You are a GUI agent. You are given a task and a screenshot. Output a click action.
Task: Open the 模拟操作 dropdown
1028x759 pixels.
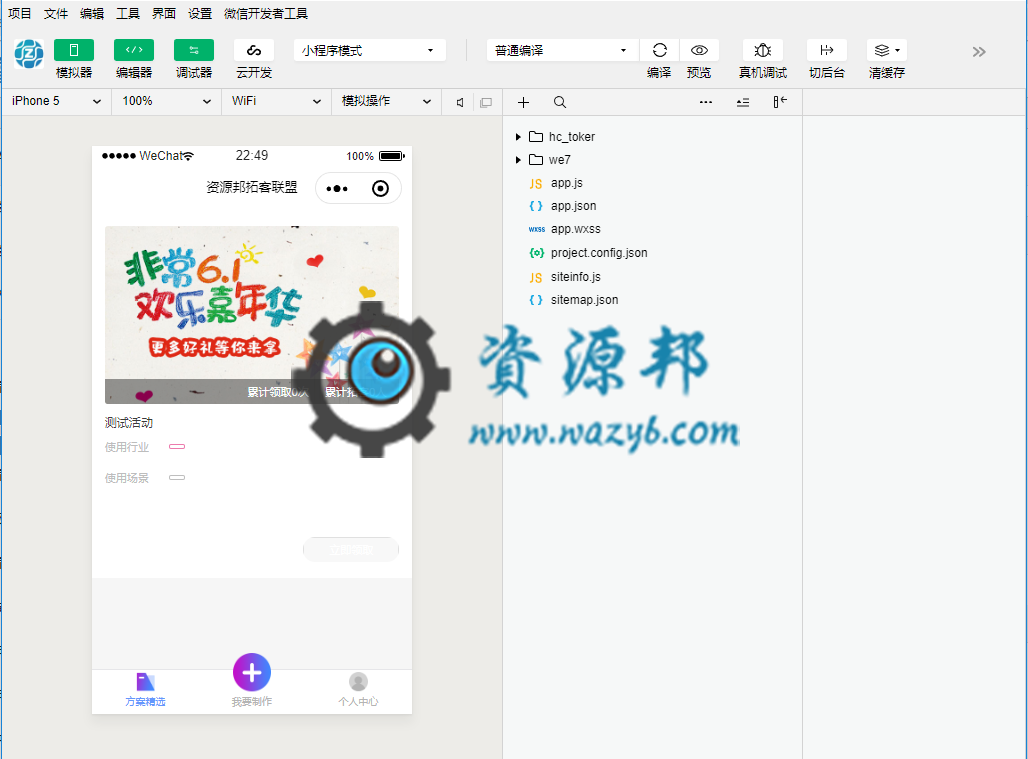[x=386, y=101]
